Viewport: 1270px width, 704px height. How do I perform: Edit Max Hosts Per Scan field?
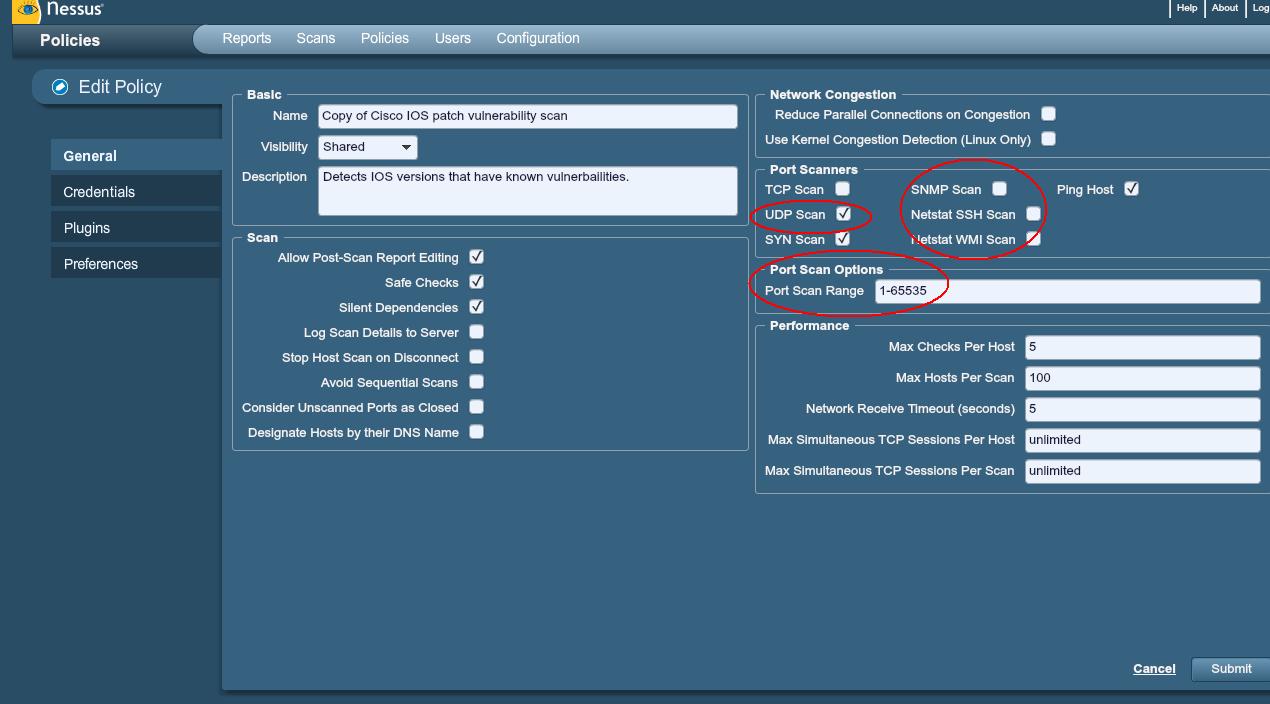pyautogui.click(x=1142, y=378)
